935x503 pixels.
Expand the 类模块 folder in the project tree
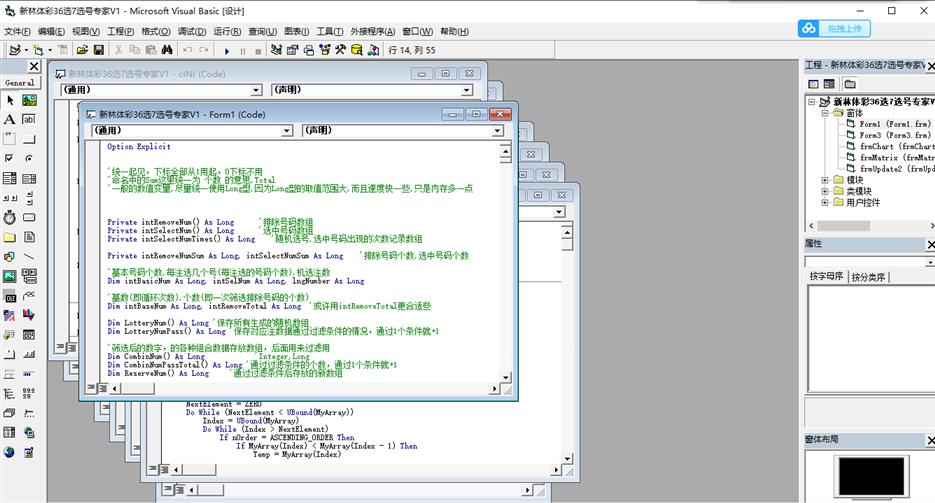click(825, 191)
